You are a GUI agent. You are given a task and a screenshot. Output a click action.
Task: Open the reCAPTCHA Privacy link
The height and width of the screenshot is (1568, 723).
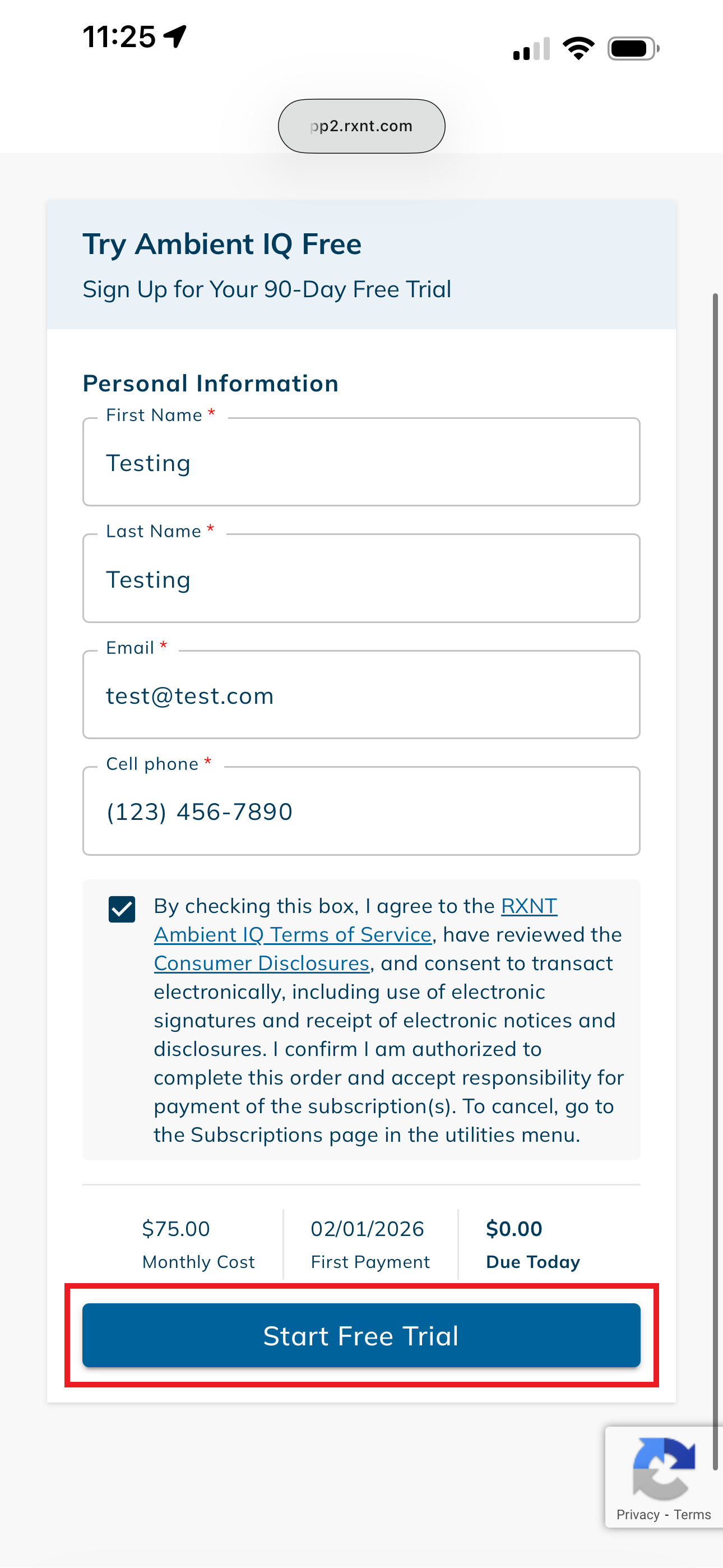tap(637, 1515)
